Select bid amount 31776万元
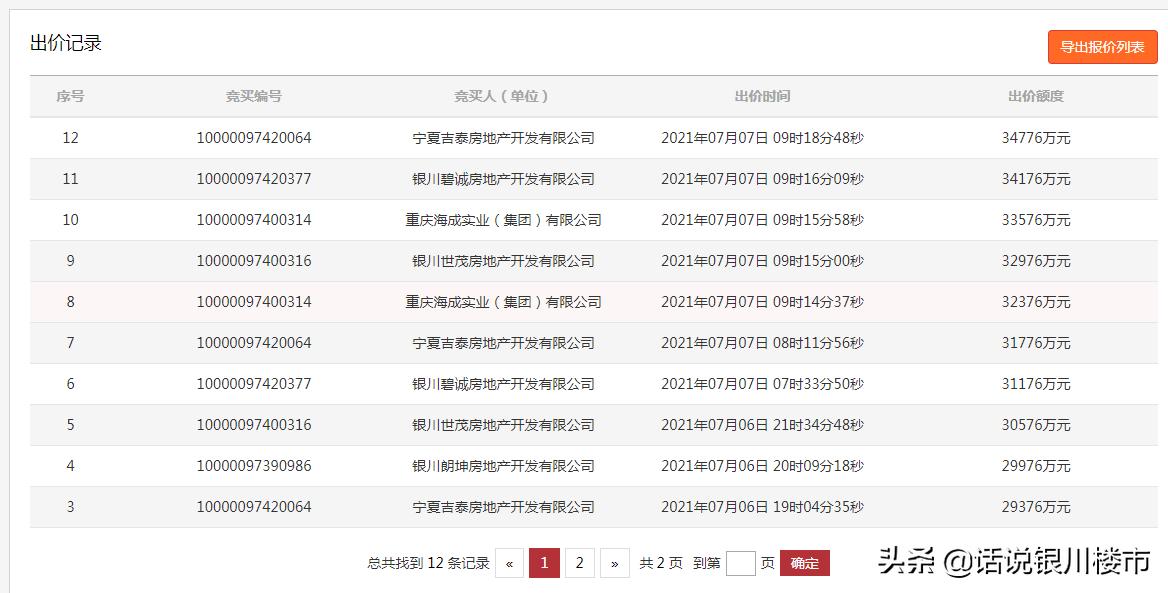Image resolution: width=1168 pixels, height=593 pixels. pos(1035,343)
